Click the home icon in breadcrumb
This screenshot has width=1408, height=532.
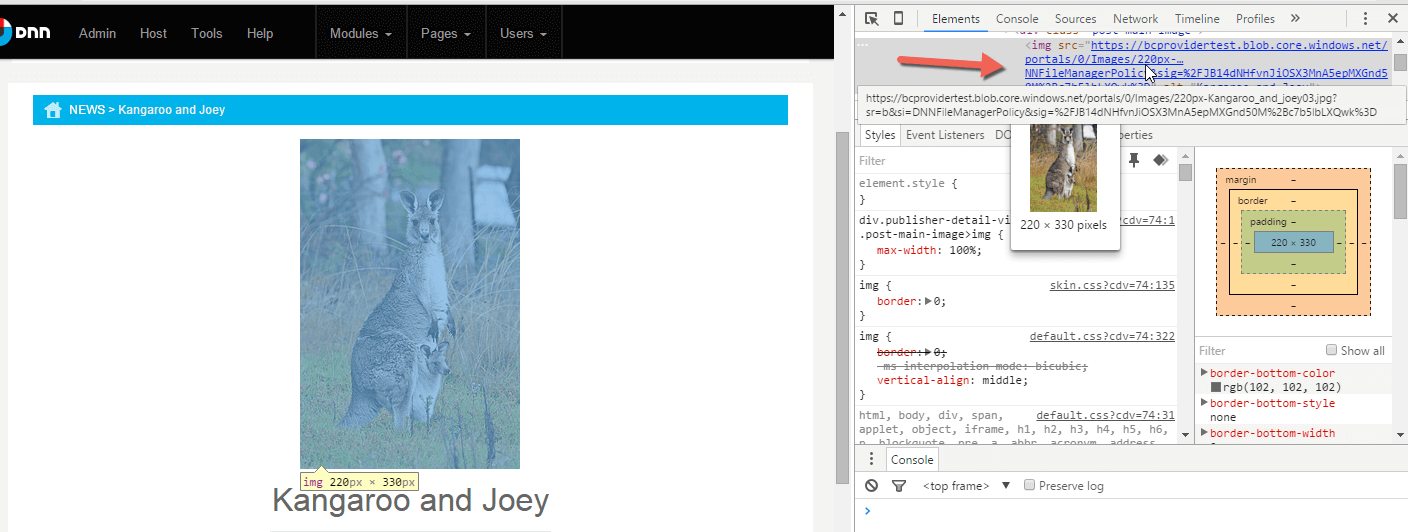coord(54,110)
